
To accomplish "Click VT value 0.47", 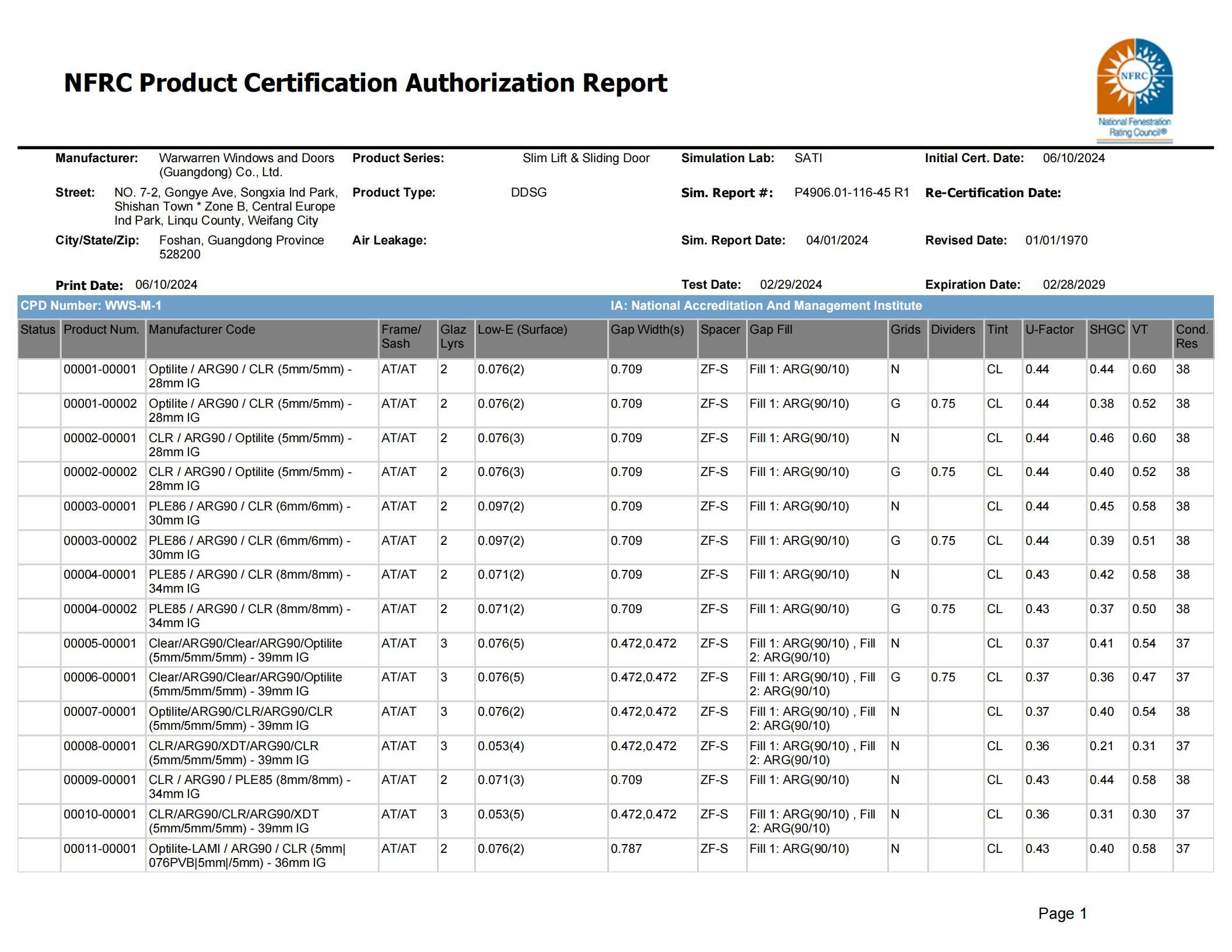I will pyautogui.click(x=1144, y=677).
